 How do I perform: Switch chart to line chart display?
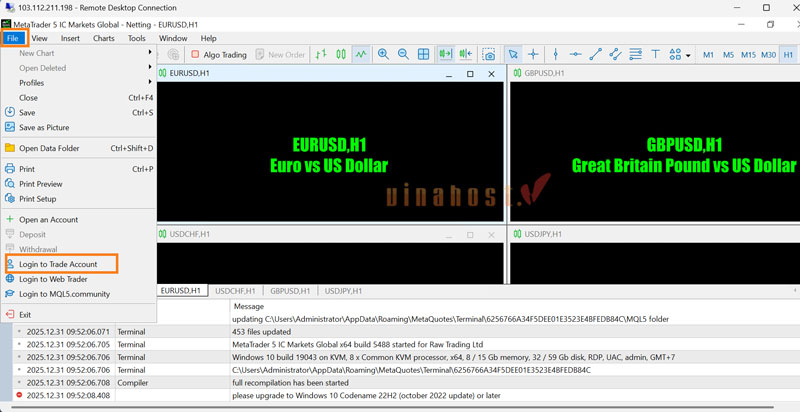tap(360, 55)
